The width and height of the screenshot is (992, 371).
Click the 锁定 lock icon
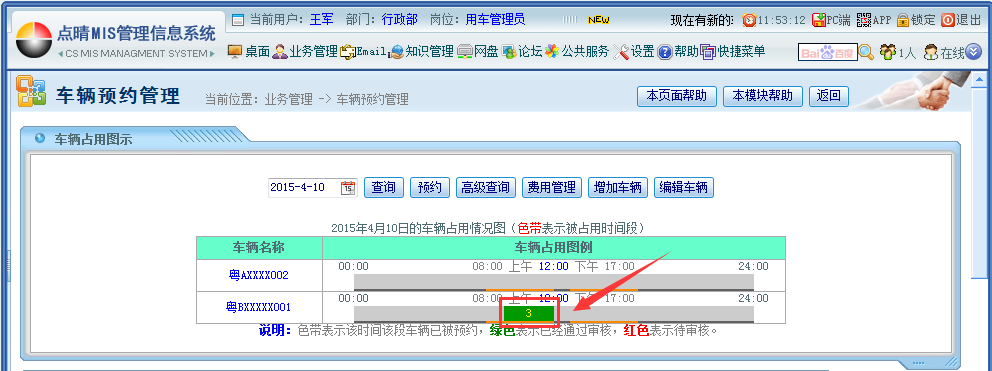pyautogui.click(x=903, y=20)
